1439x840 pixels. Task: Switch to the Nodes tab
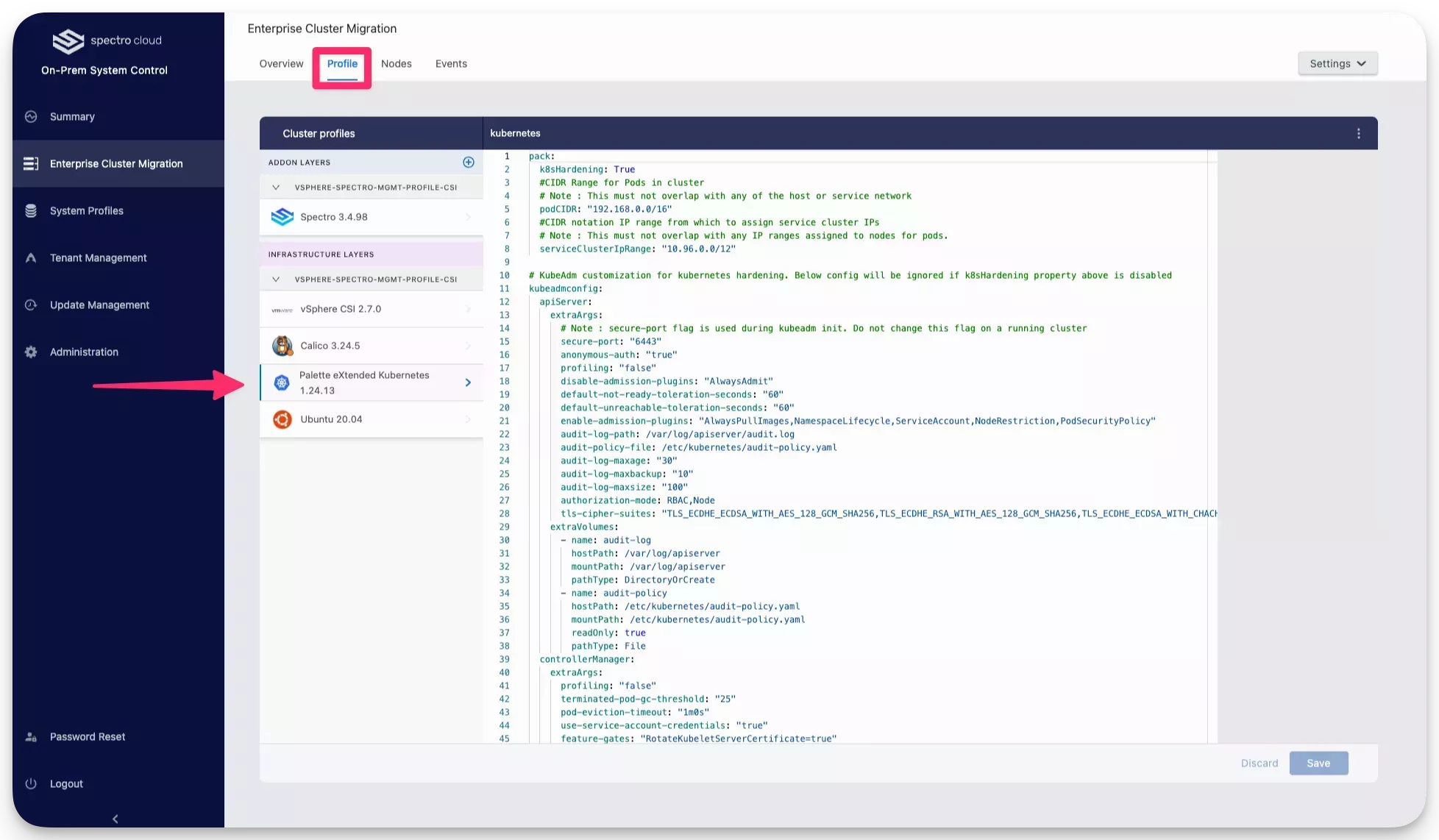397,63
